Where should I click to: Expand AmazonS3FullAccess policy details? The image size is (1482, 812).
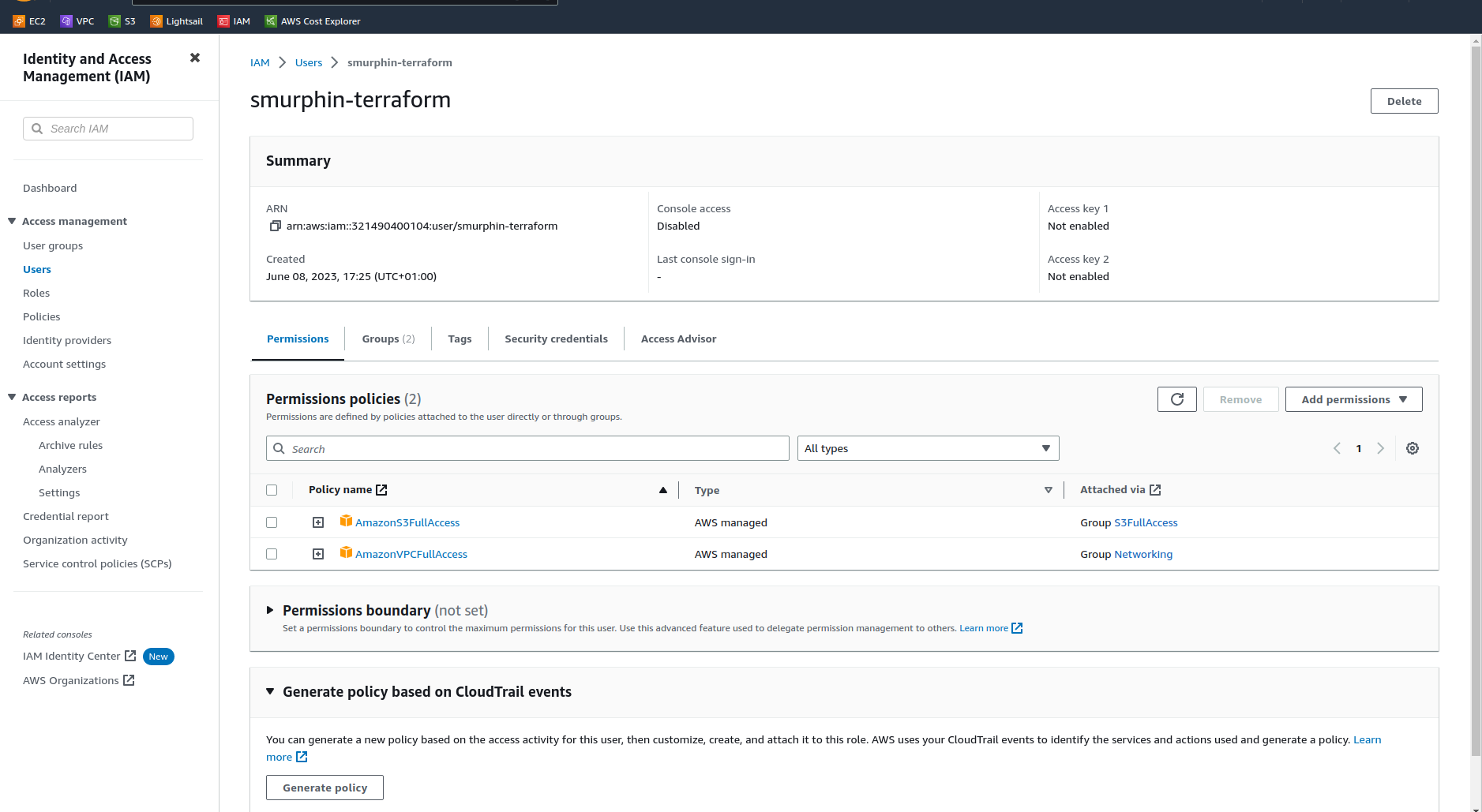[318, 522]
